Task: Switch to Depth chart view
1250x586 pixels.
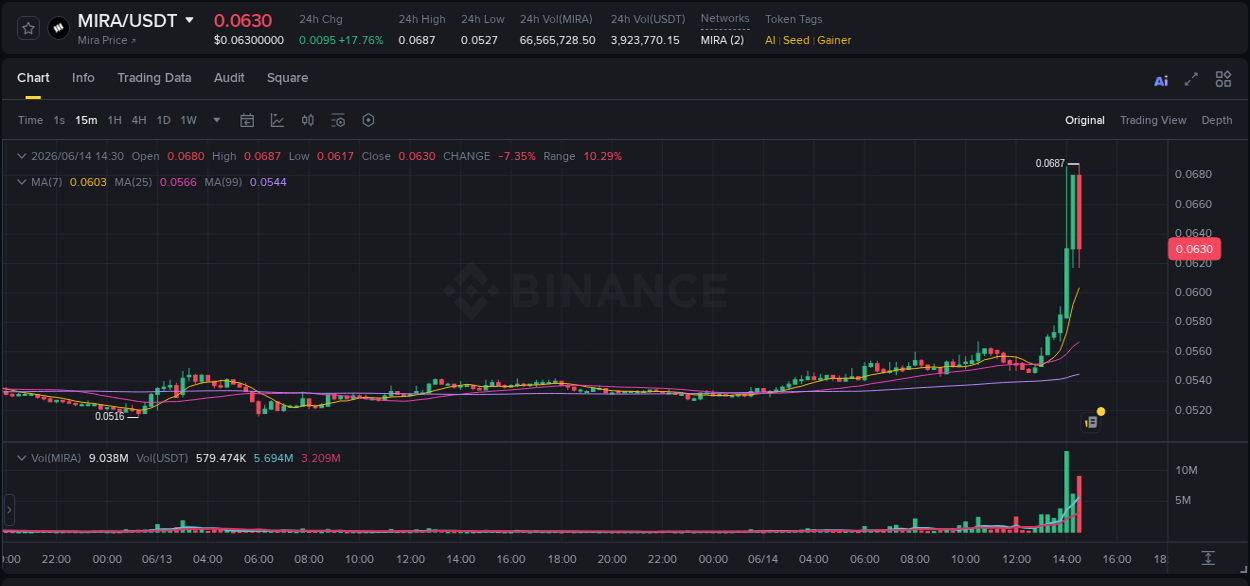Action: [1217, 120]
